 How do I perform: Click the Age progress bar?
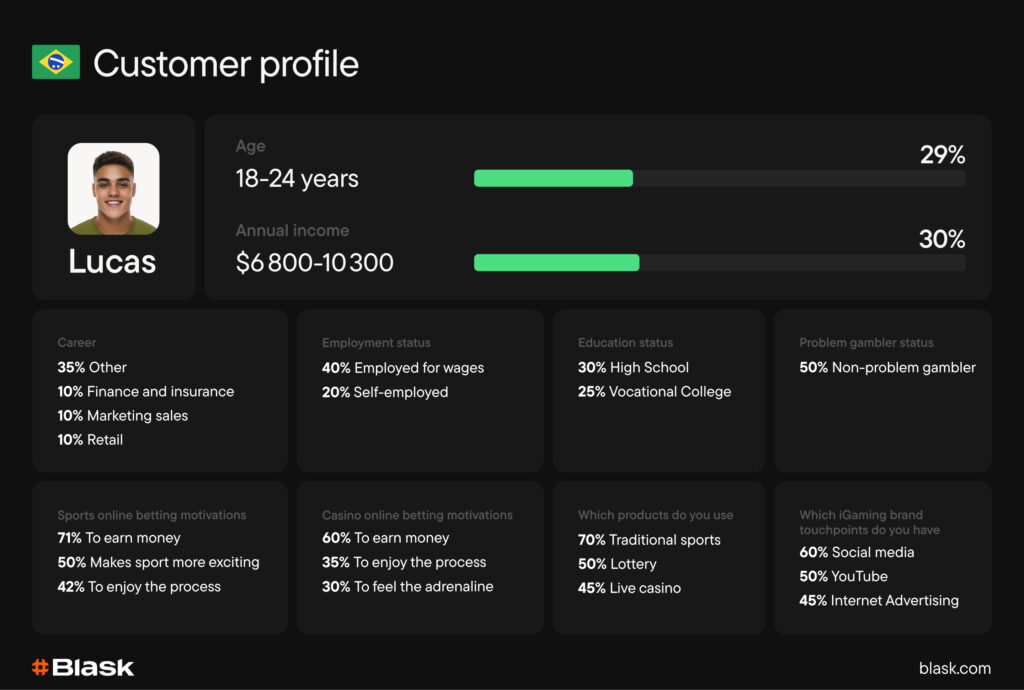(x=719, y=178)
